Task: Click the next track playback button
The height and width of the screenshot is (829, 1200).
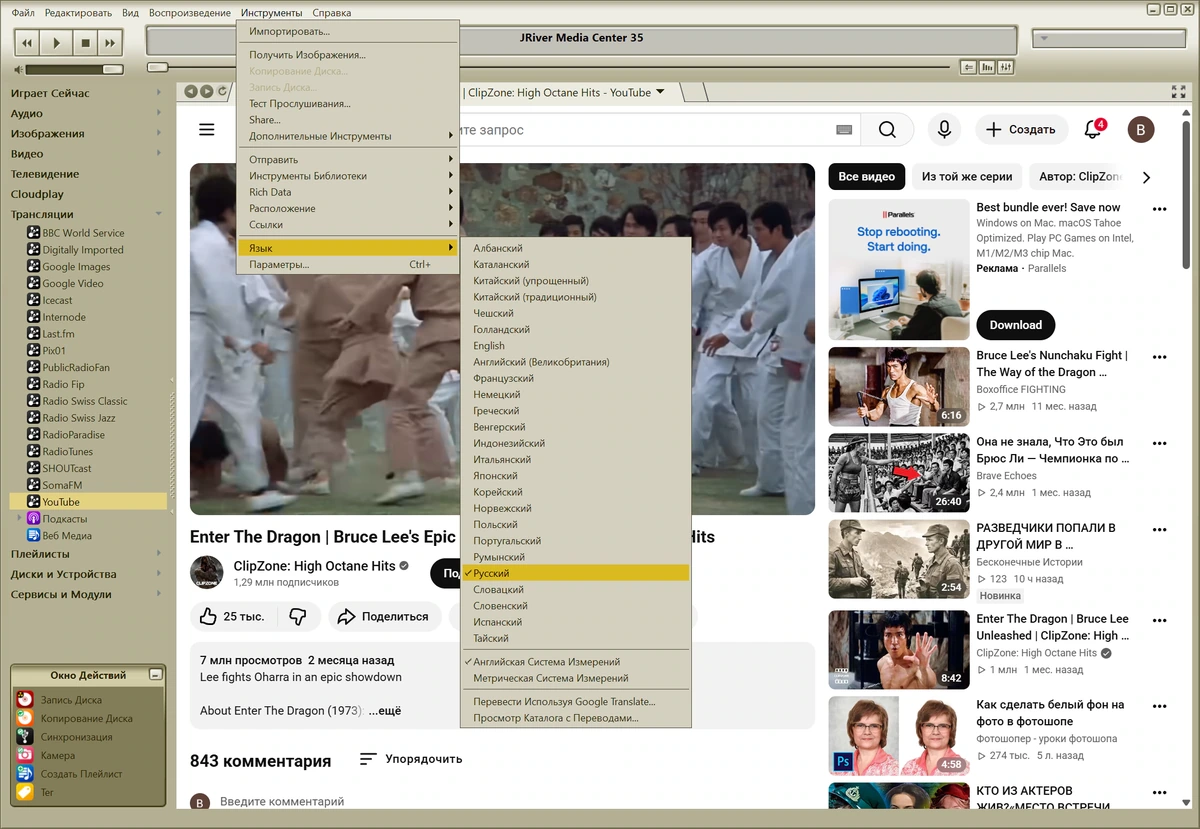Action: (110, 43)
